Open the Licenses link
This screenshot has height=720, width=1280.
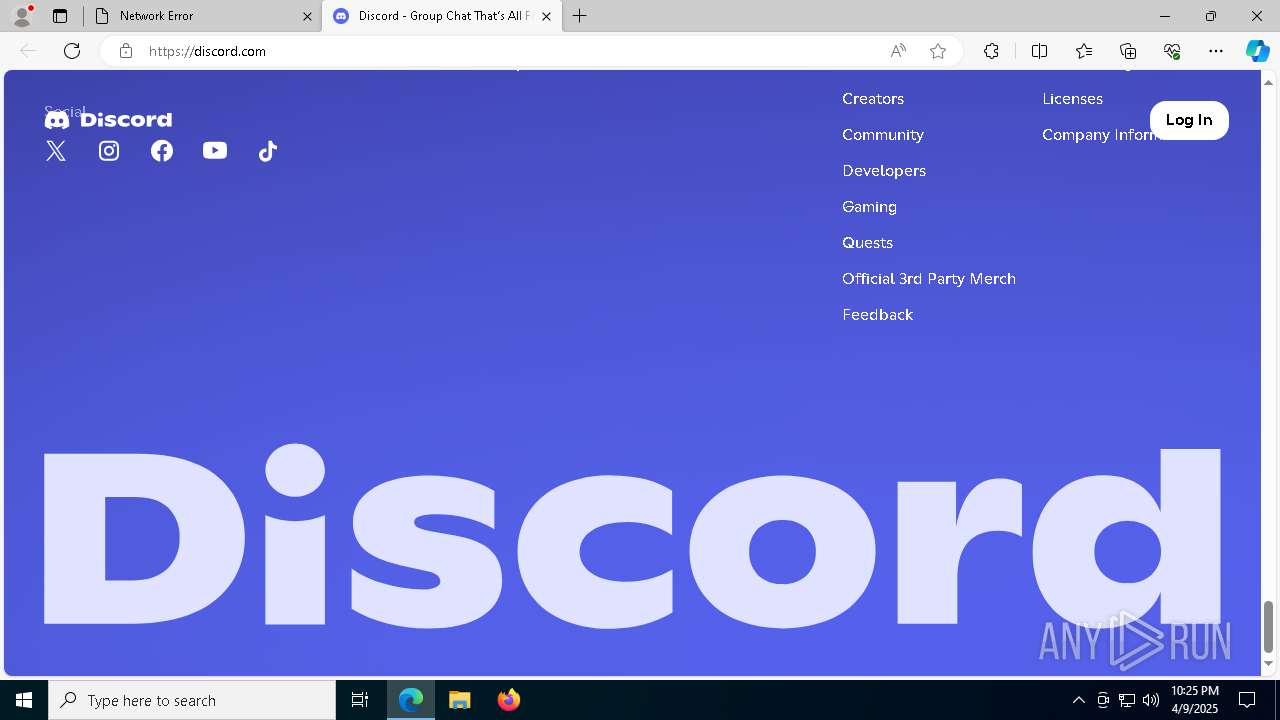click(1072, 99)
